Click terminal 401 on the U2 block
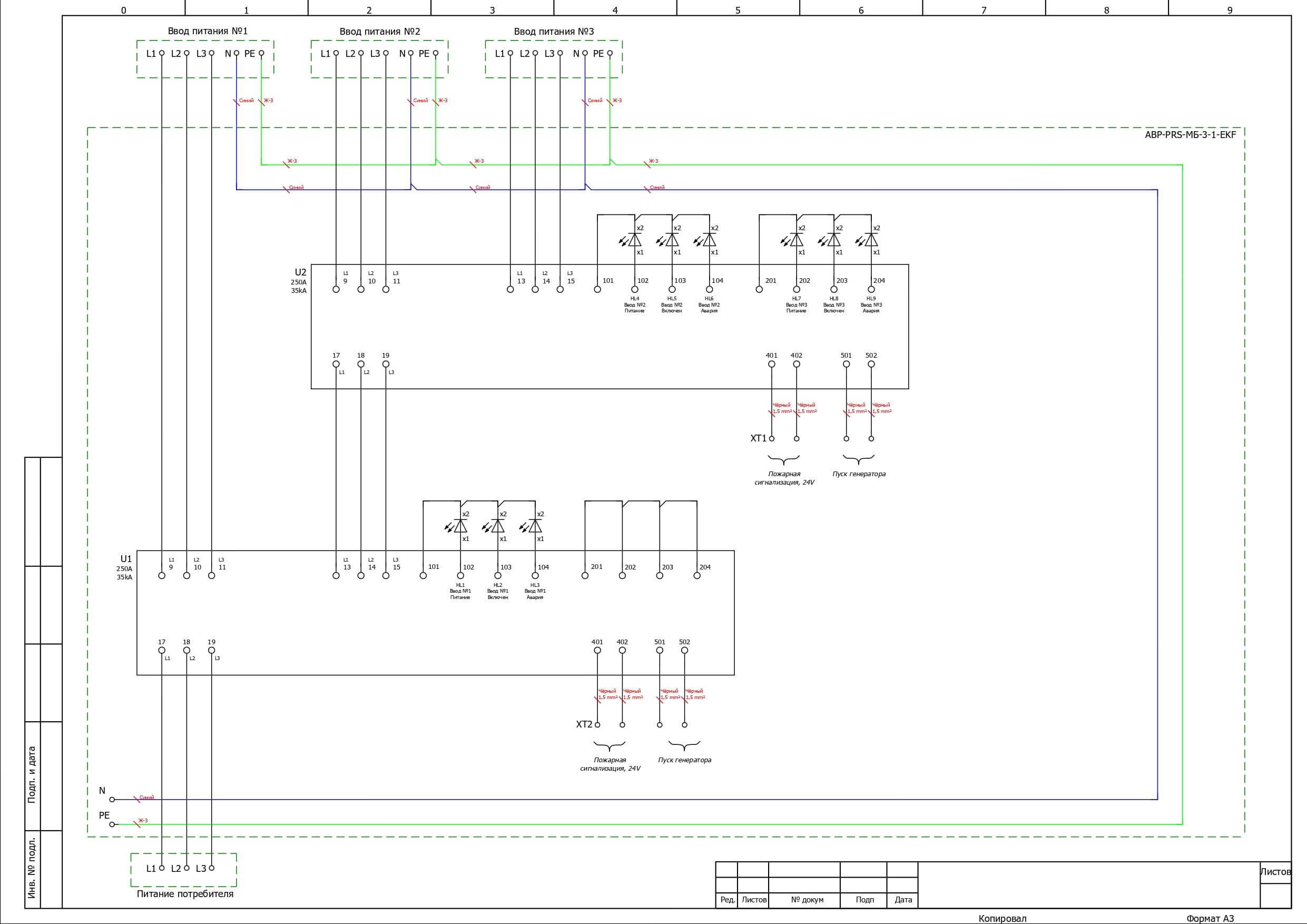Viewport: 1307px width, 924px height. pos(771,364)
